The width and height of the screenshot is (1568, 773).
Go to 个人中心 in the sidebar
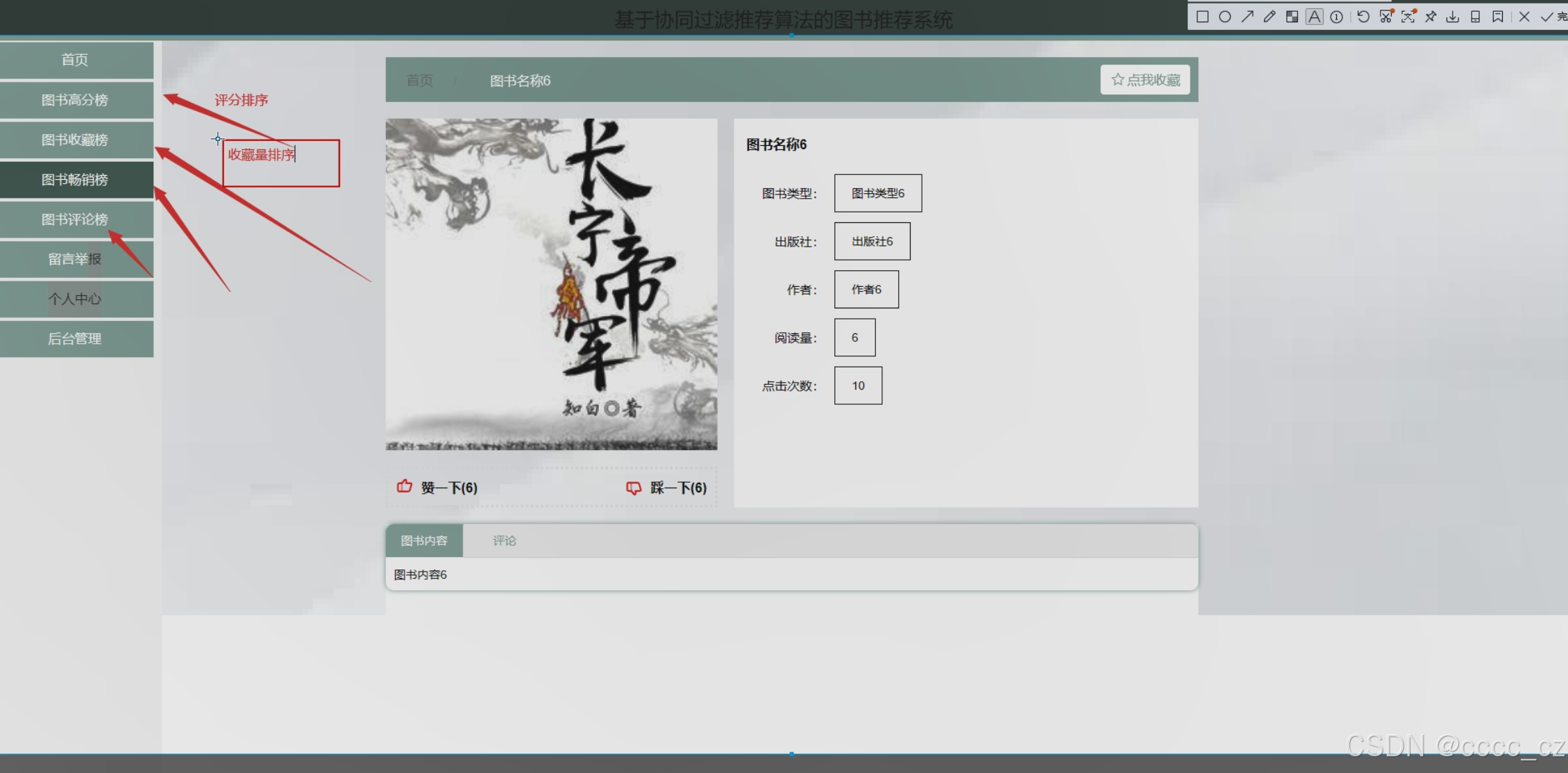click(x=76, y=299)
